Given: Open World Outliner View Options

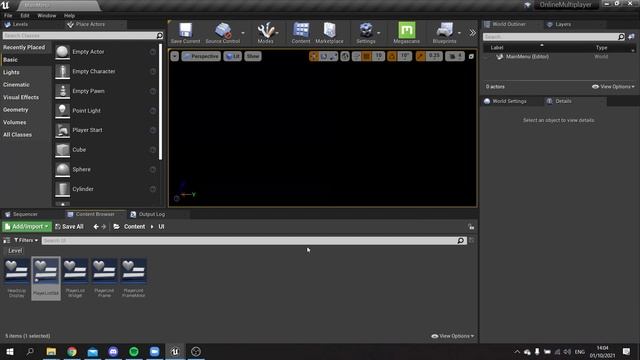Looking at the screenshot, I should tap(613, 87).
